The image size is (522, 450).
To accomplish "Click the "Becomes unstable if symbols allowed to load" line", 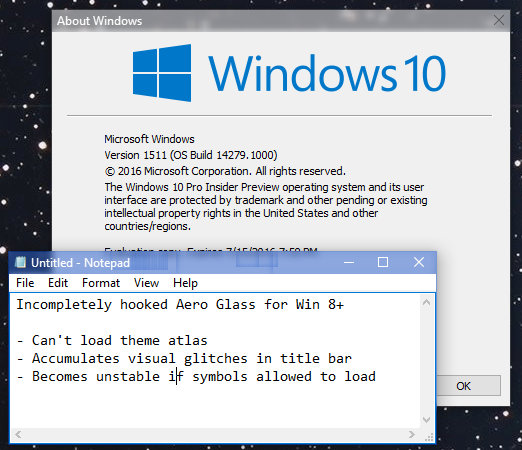I will click(x=196, y=377).
